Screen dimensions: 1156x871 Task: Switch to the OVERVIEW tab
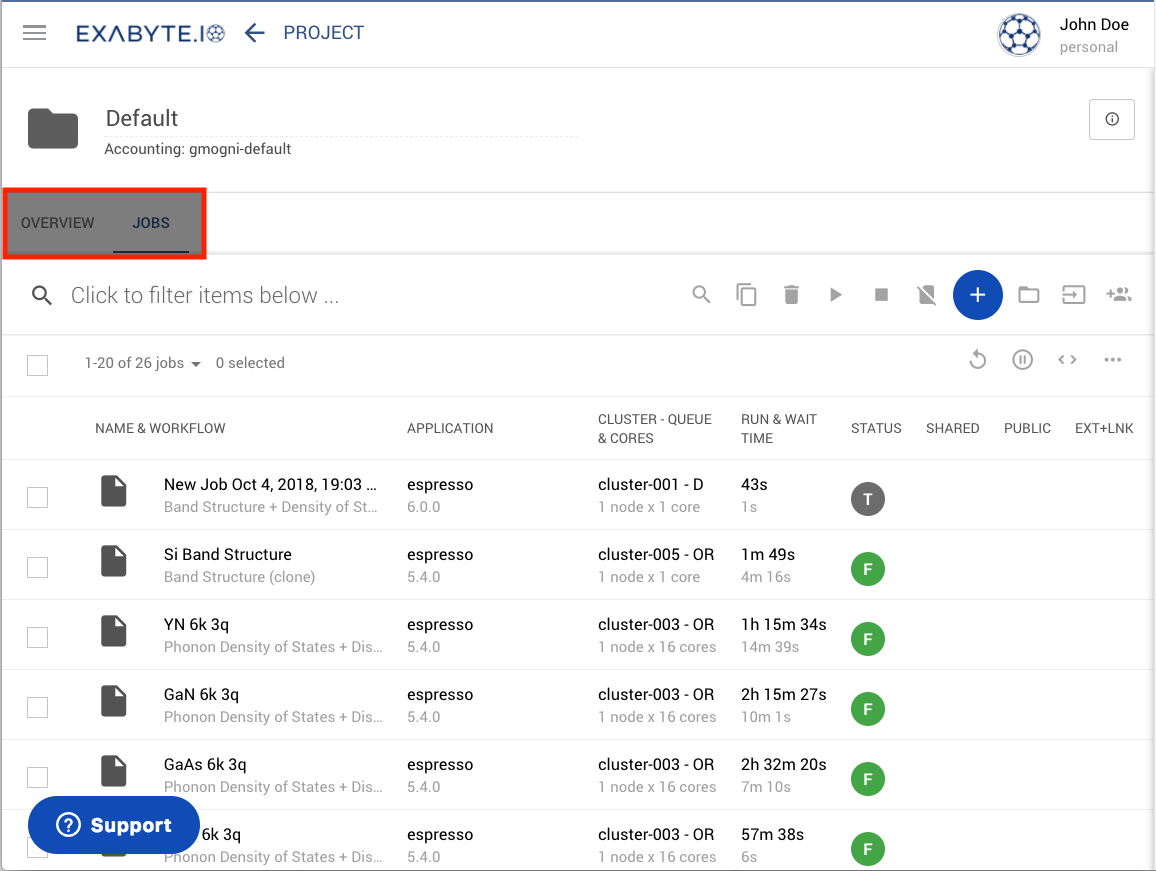57,223
